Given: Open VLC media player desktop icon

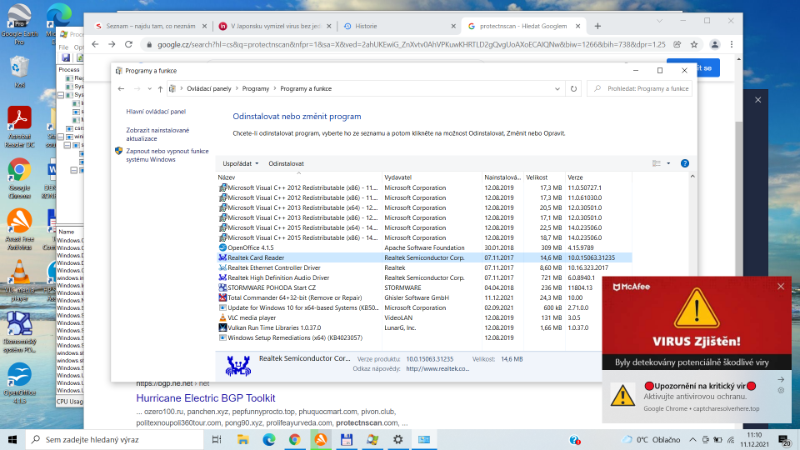Looking at the screenshot, I should [19, 281].
